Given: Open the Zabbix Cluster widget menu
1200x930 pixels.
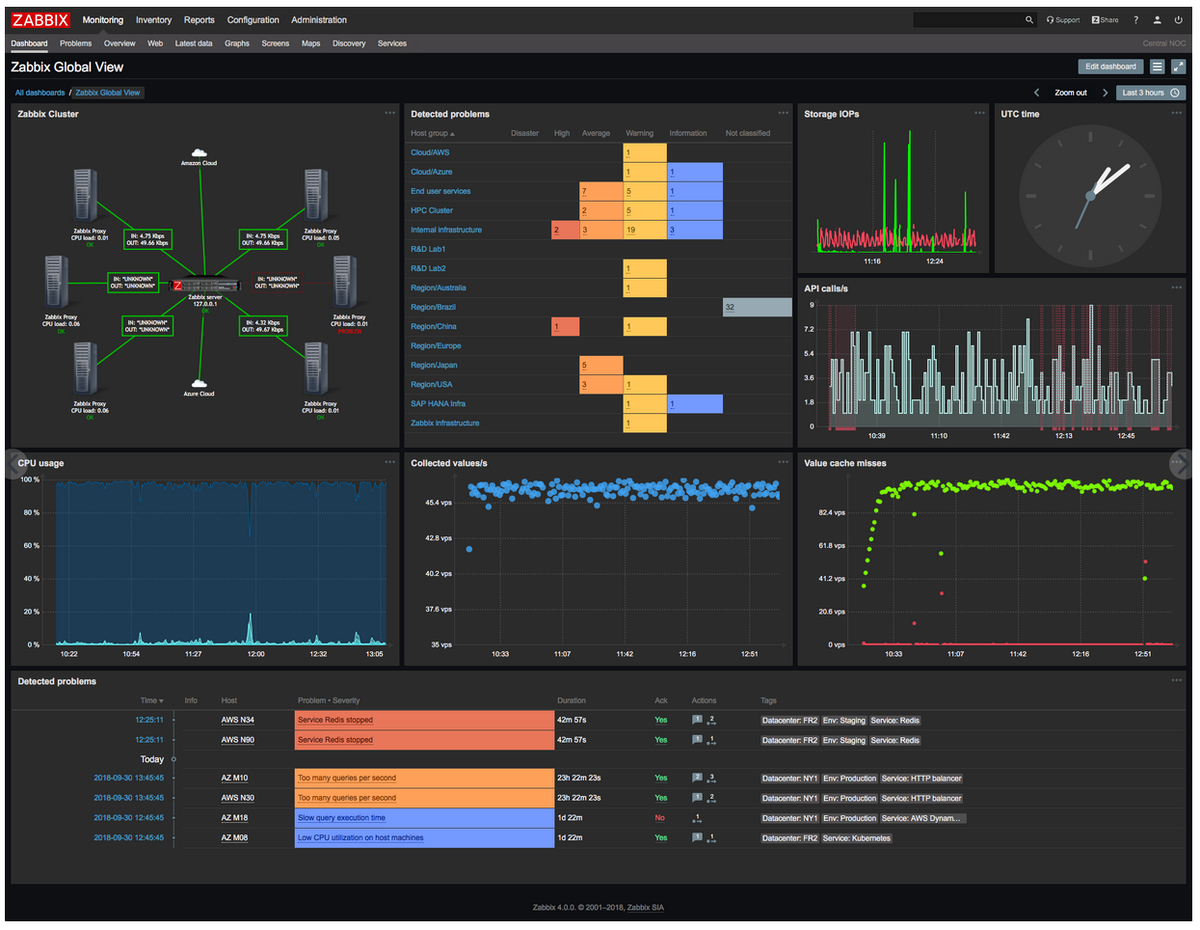Looking at the screenshot, I should point(389,113).
